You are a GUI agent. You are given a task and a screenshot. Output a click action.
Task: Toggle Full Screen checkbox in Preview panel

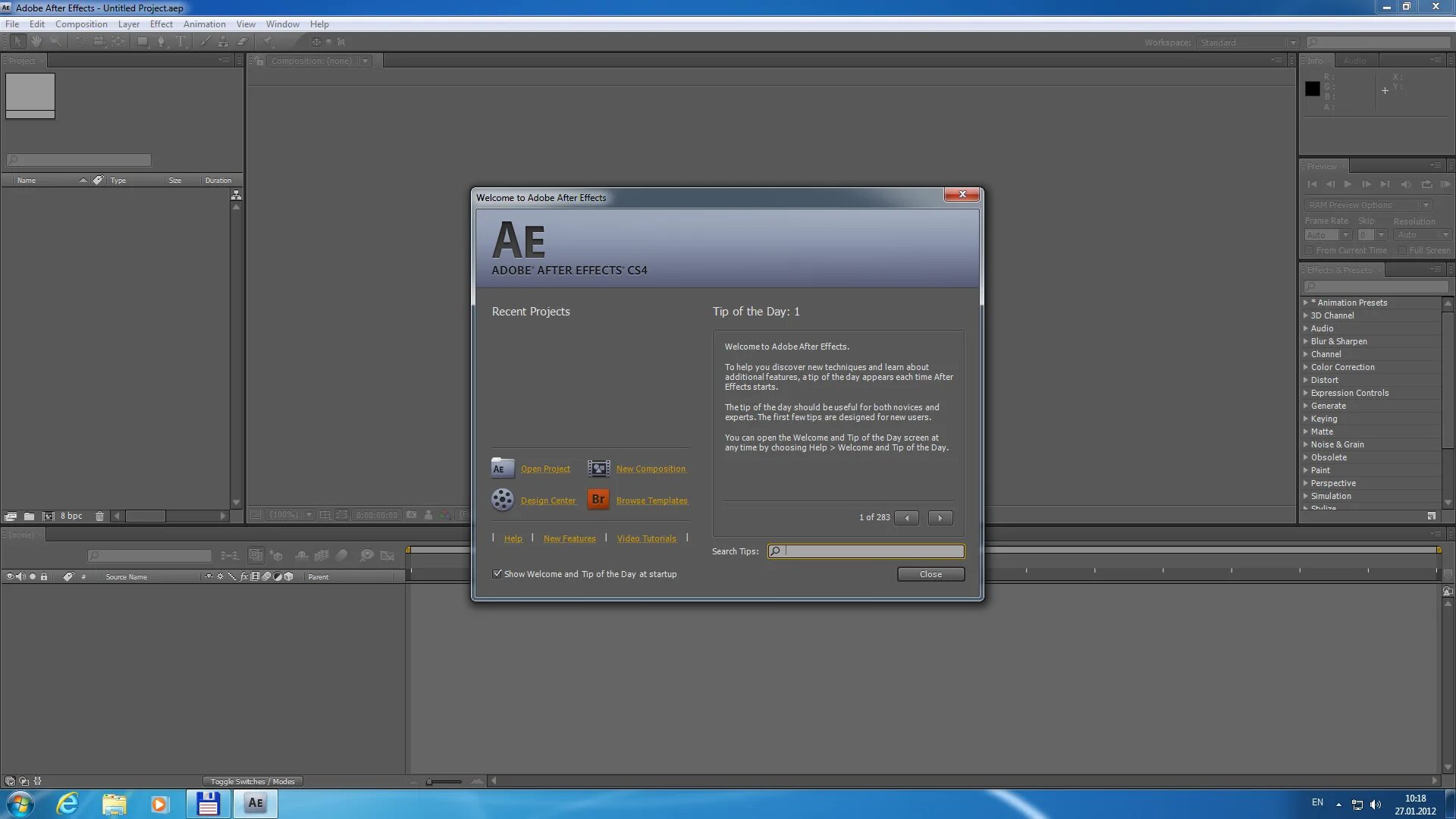[x=1402, y=250]
